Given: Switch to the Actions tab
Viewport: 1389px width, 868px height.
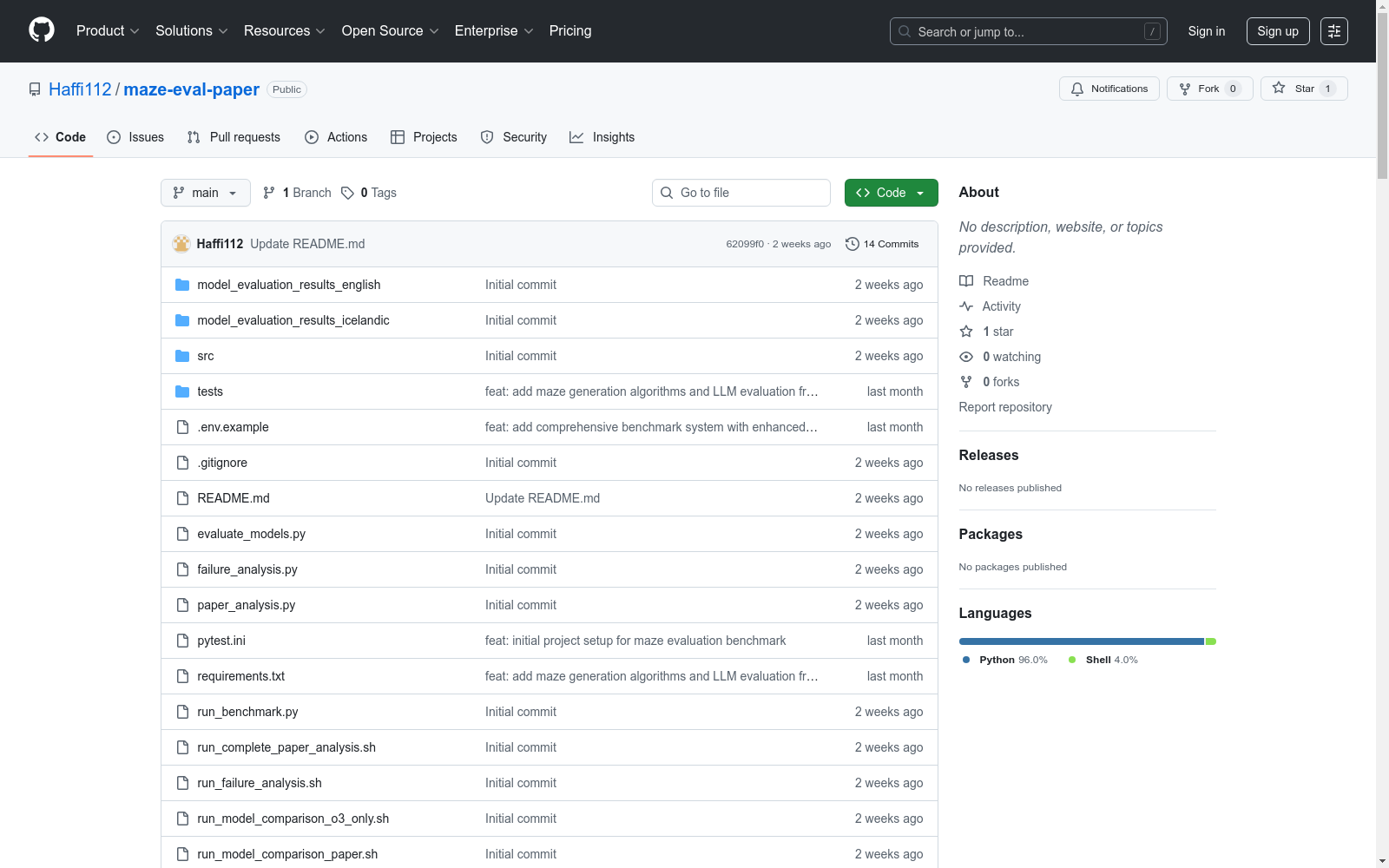Looking at the screenshot, I should pyautogui.click(x=336, y=137).
